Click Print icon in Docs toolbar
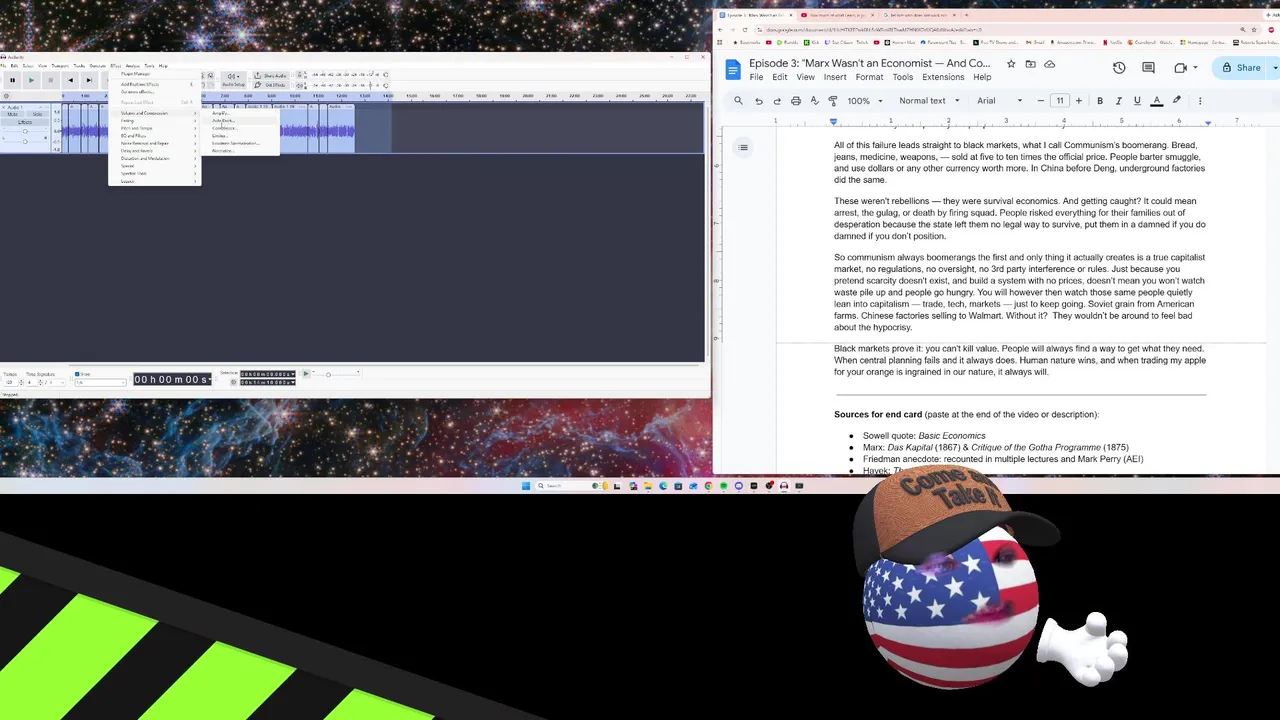The image size is (1280, 720). pos(796,101)
